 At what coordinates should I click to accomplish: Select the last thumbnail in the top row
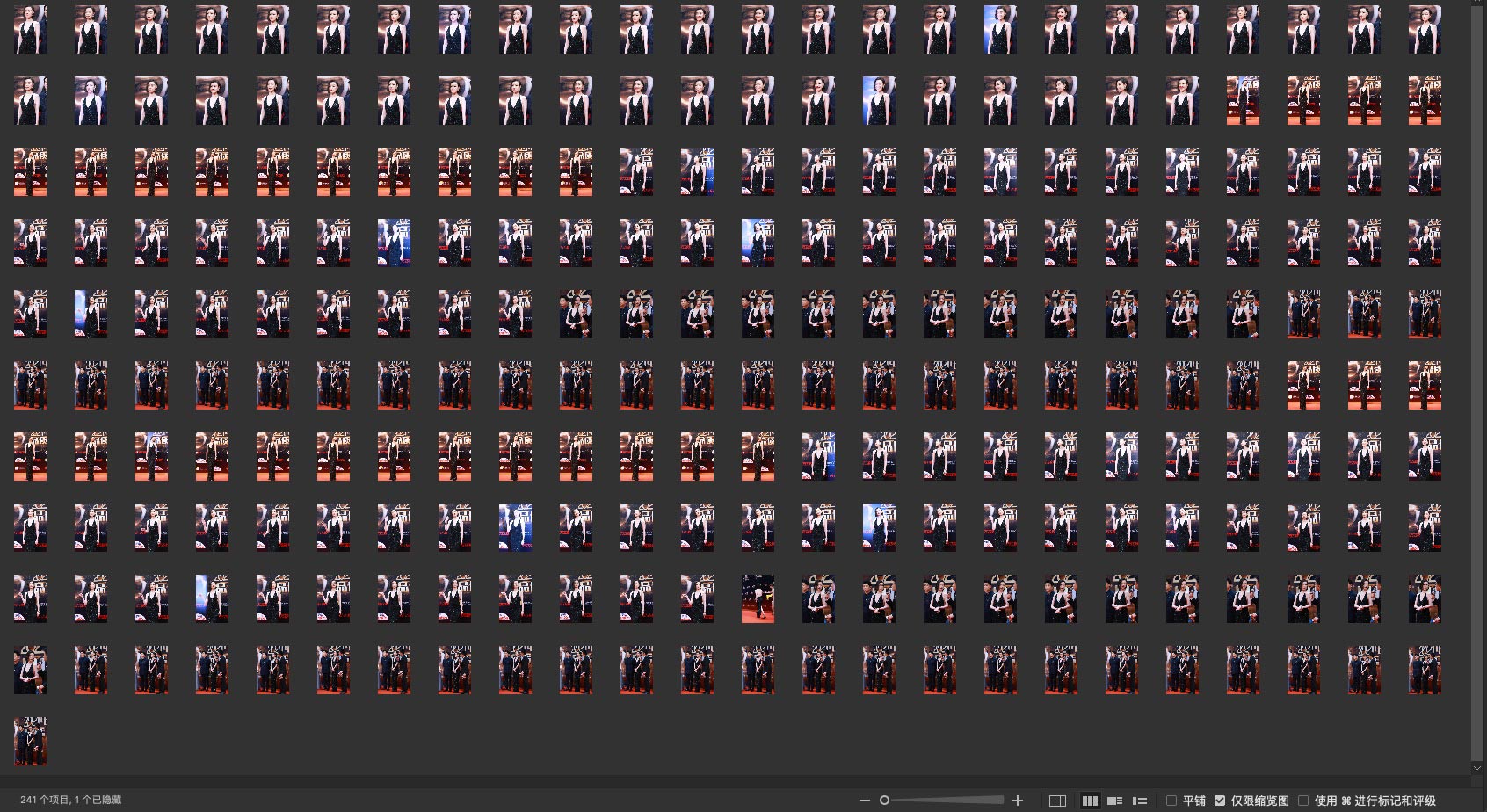pyautogui.click(x=1425, y=29)
